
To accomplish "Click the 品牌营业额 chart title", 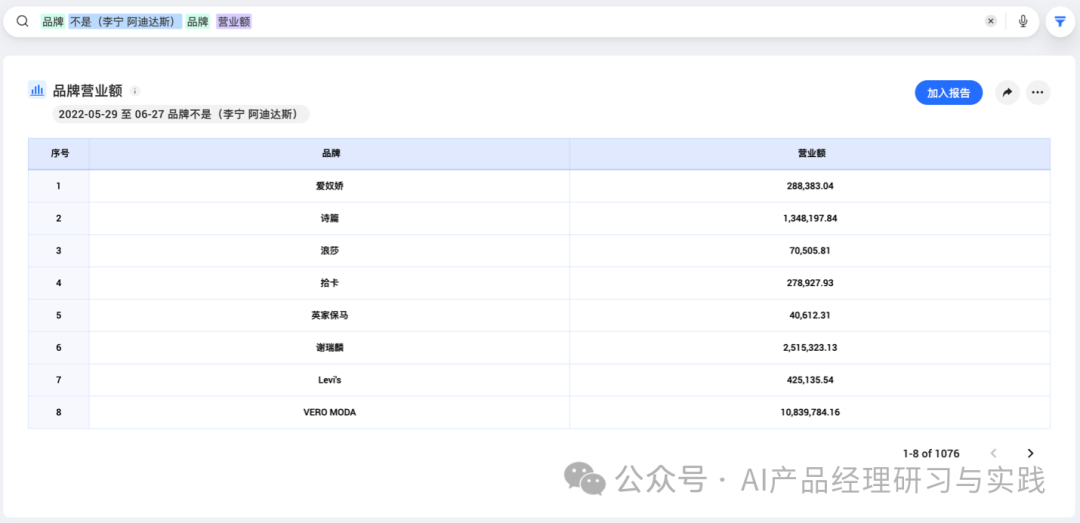I will pyautogui.click(x=87, y=90).
